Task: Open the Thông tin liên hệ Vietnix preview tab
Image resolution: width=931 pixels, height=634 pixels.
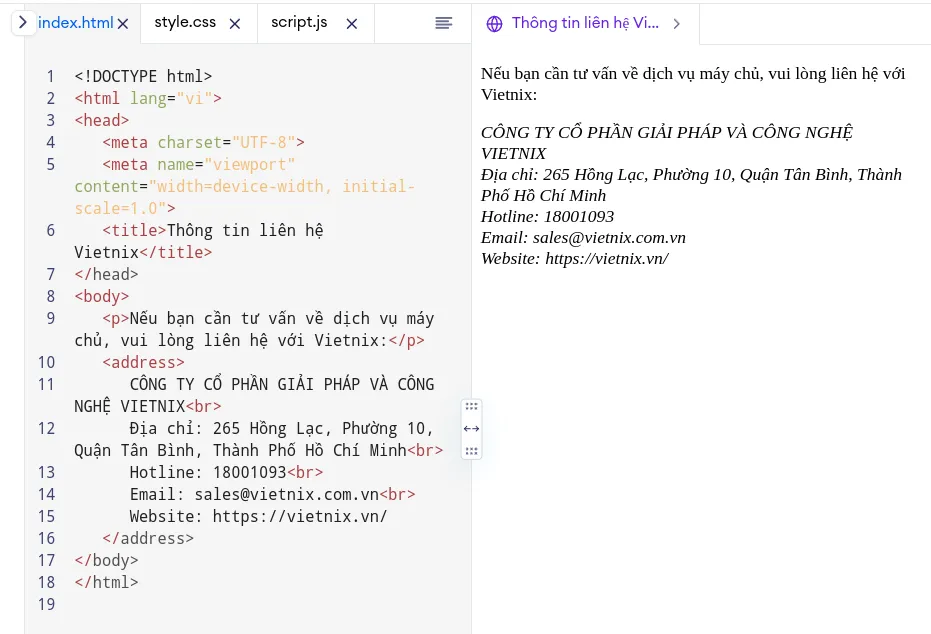Action: tap(584, 23)
